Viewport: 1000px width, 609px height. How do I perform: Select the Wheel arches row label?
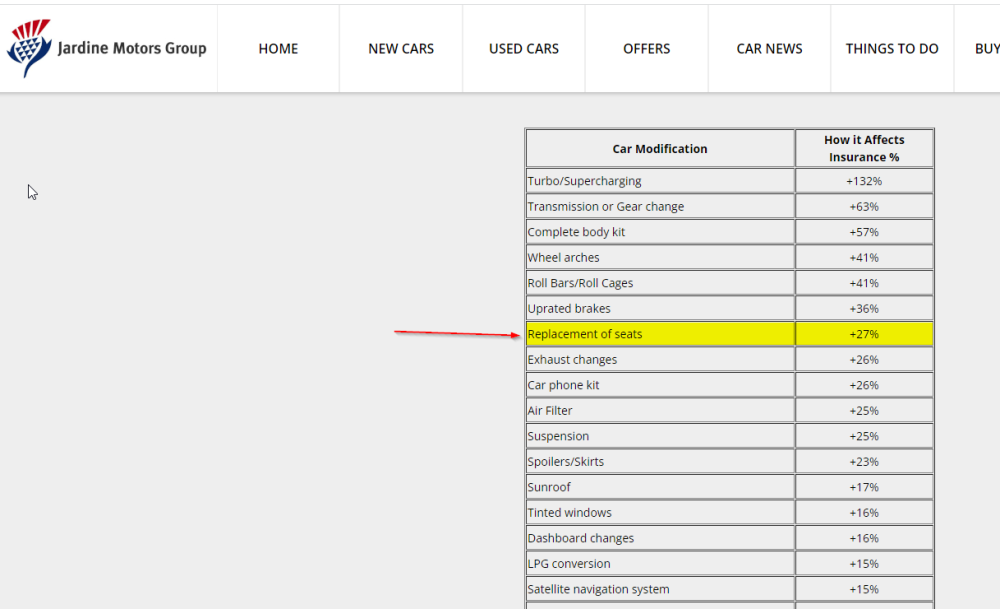(563, 258)
